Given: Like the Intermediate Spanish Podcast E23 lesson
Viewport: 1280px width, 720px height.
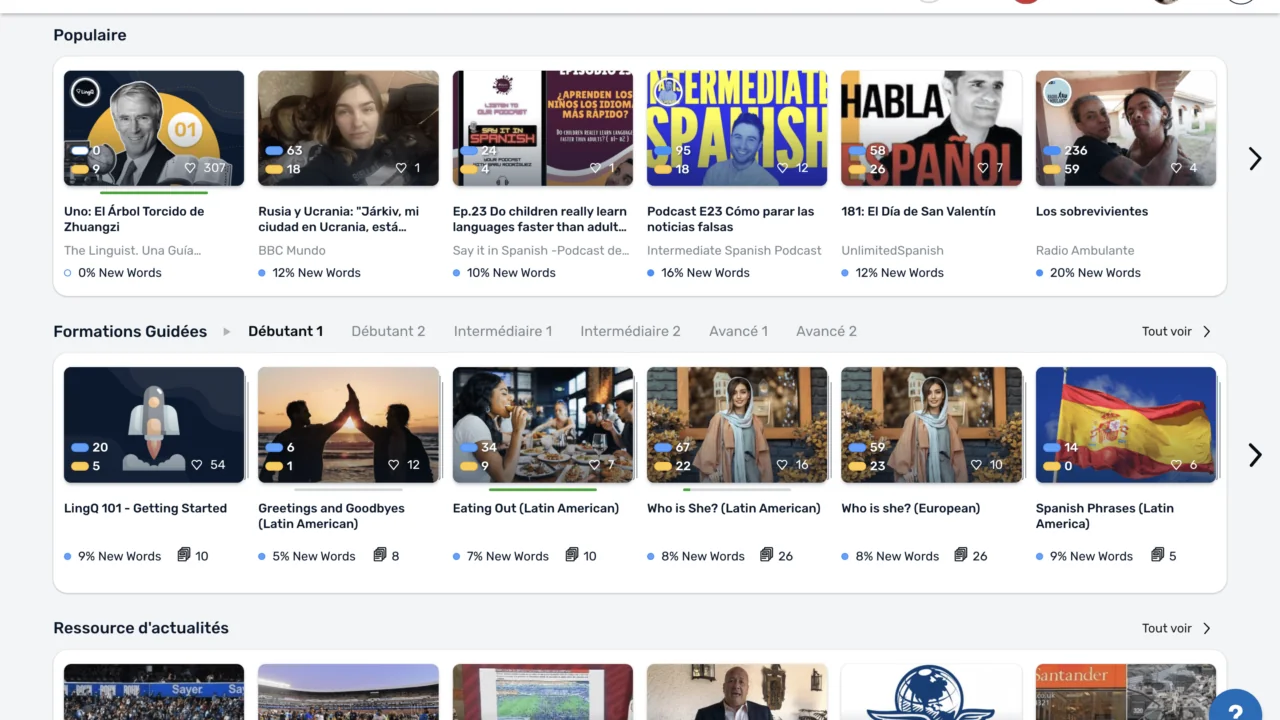Looking at the screenshot, I should click(x=782, y=168).
